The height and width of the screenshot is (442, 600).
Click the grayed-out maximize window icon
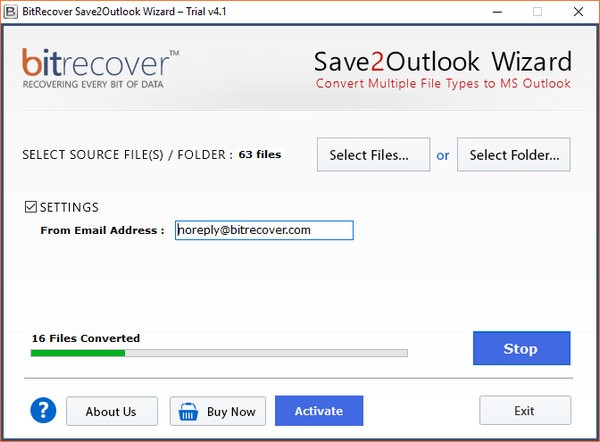click(537, 12)
